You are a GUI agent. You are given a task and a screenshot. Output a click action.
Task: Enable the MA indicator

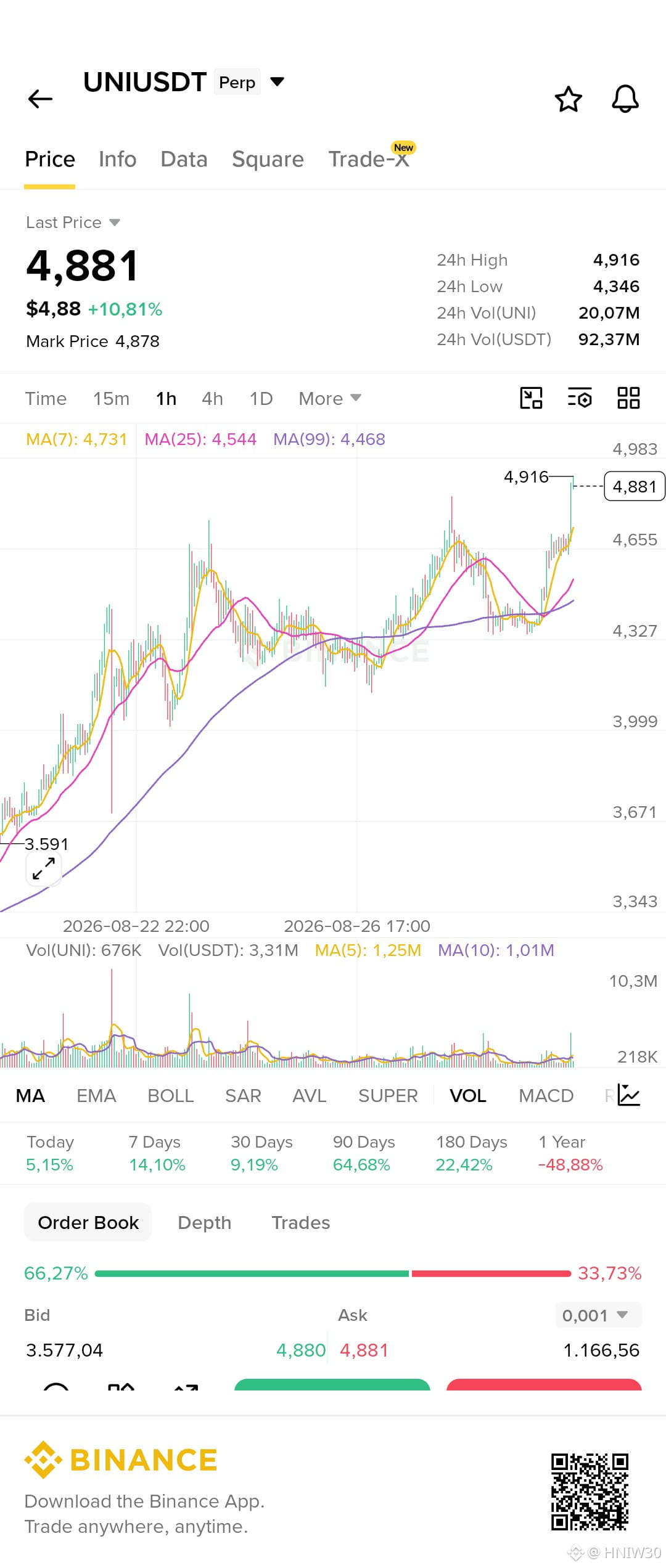click(x=30, y=1095)
